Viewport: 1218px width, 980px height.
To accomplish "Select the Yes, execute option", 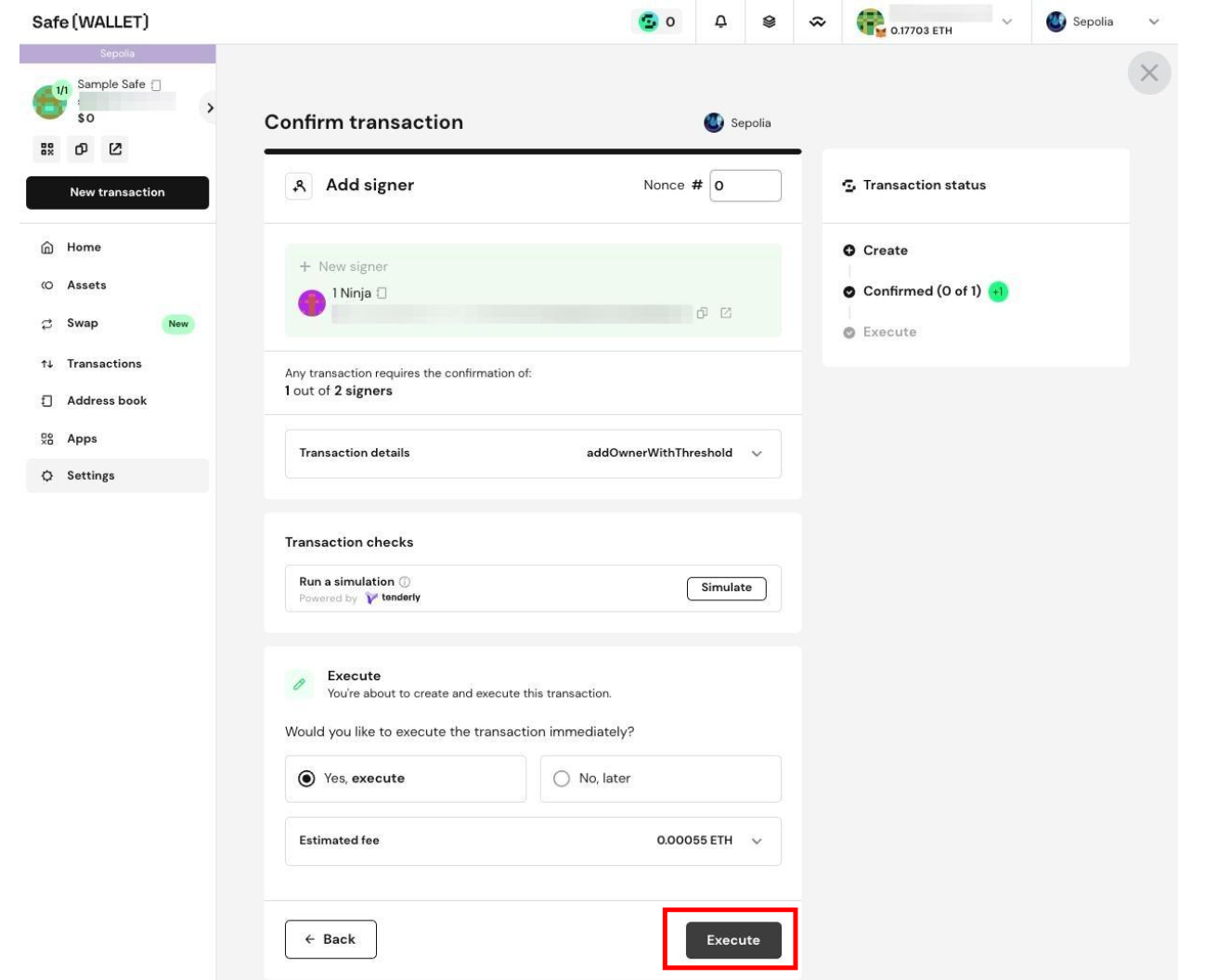I will pyautogui.click(x=406, y=779).
